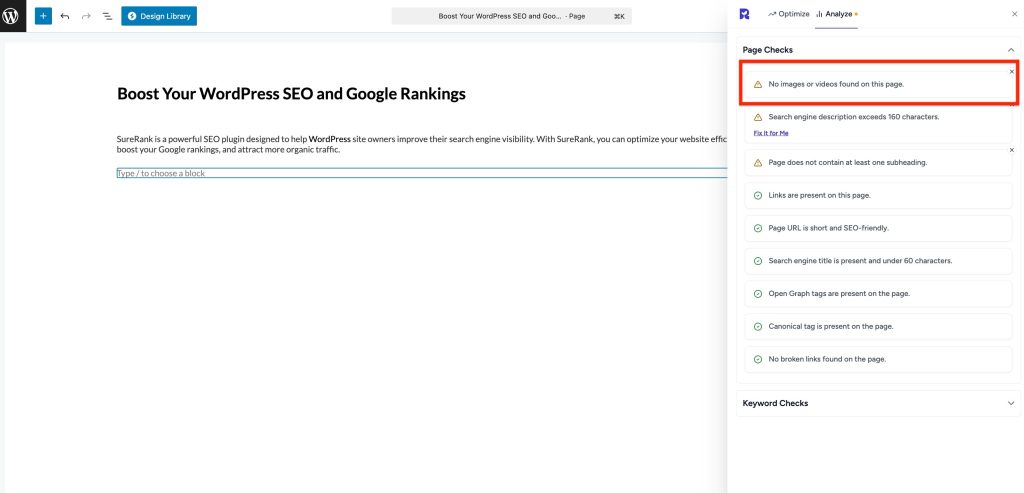Open the page title command palette bar
This screenshot has width=1024, height=493.
pyautogui.click(x=511, y=16)
